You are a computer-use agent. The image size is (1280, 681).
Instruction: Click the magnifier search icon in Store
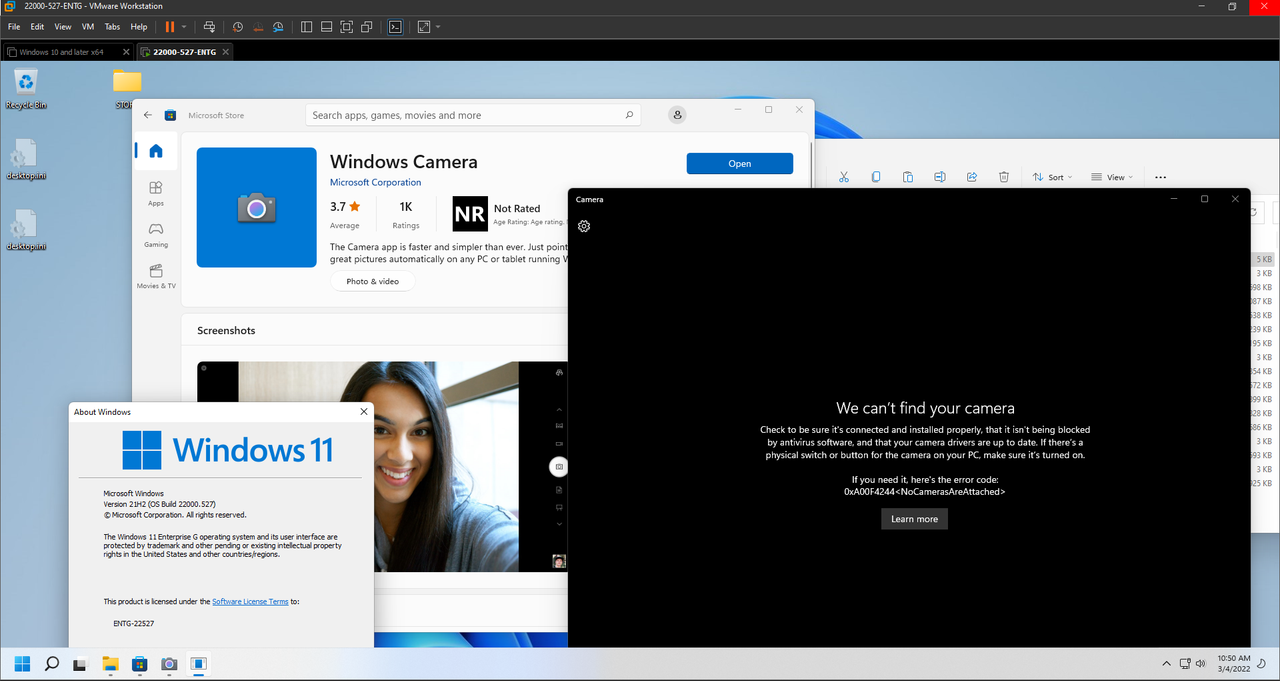[x=629, y=115]
